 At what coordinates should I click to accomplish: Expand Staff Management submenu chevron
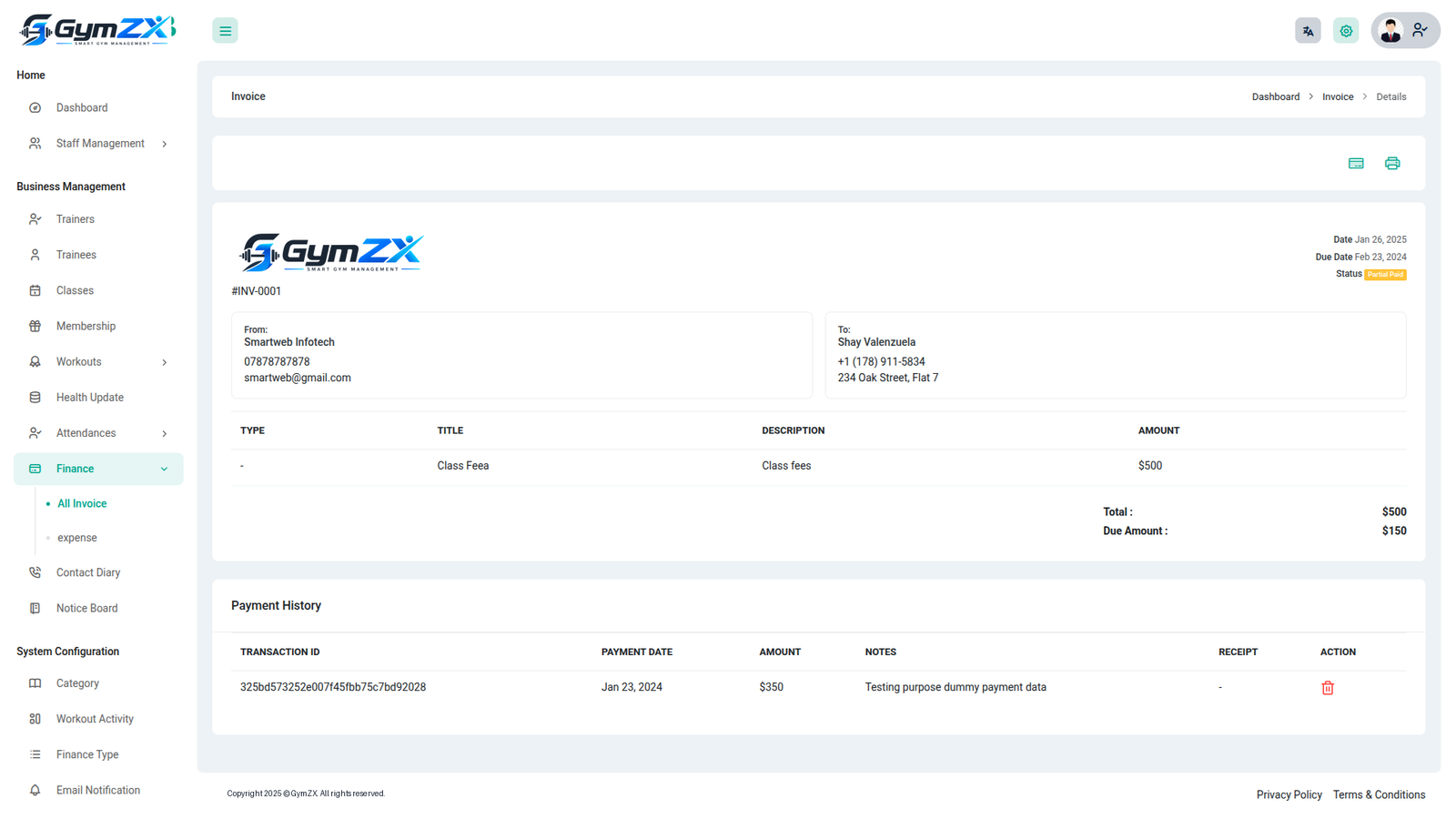165,144
